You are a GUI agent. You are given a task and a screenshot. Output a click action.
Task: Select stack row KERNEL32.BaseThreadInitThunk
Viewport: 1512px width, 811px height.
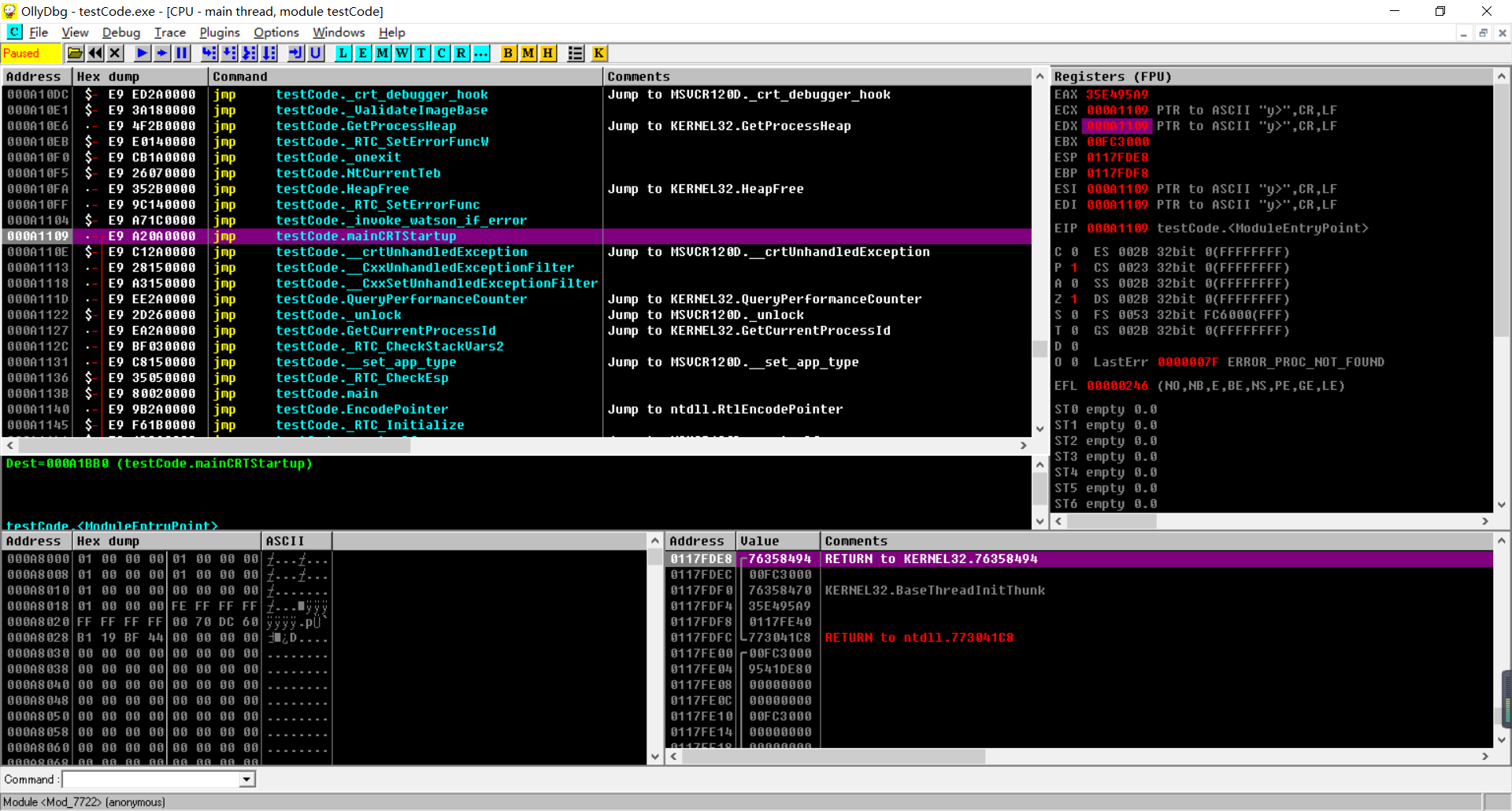[x=1080, y=591]
